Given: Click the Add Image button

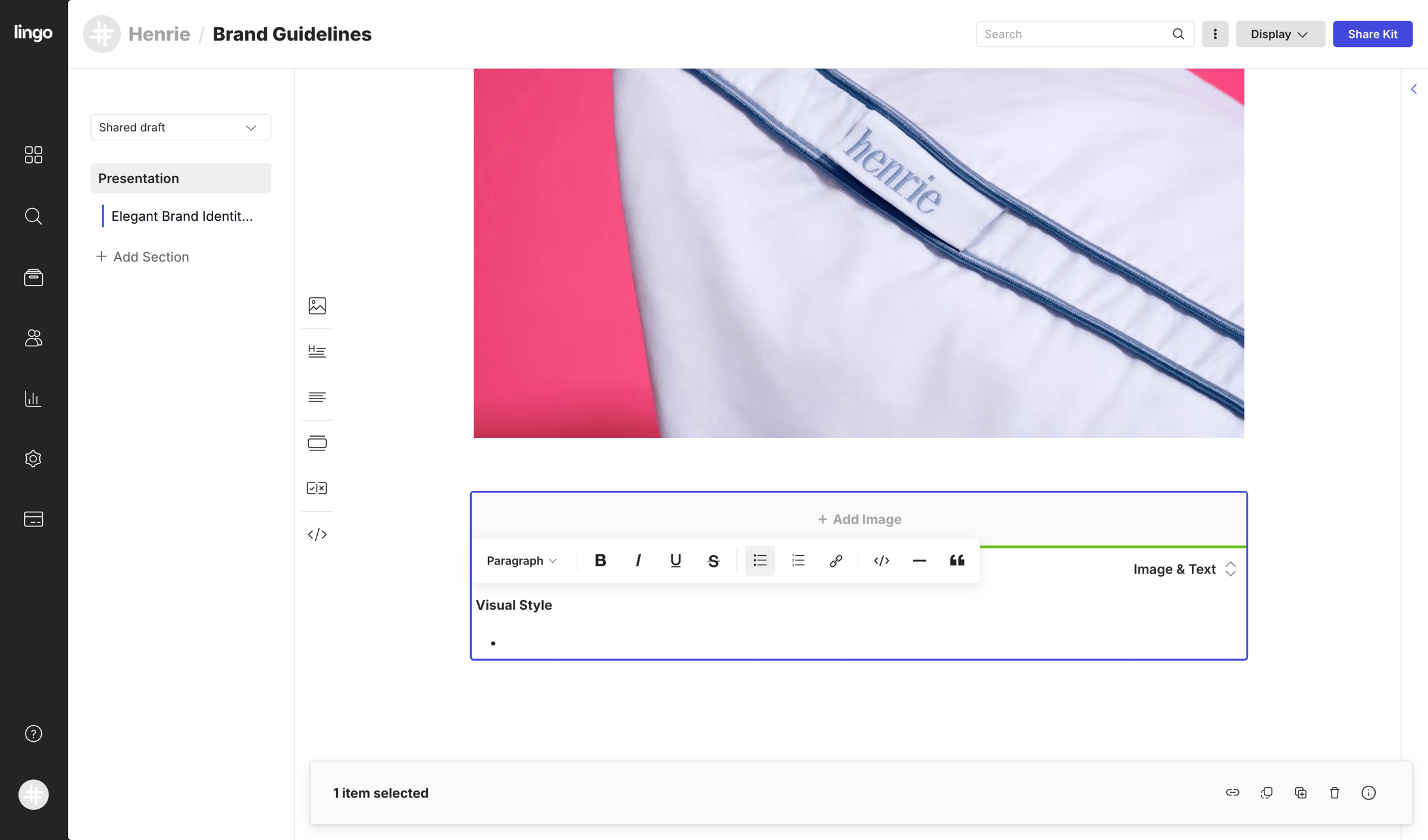Looking at the screenshot, I should tap(859, 519).
